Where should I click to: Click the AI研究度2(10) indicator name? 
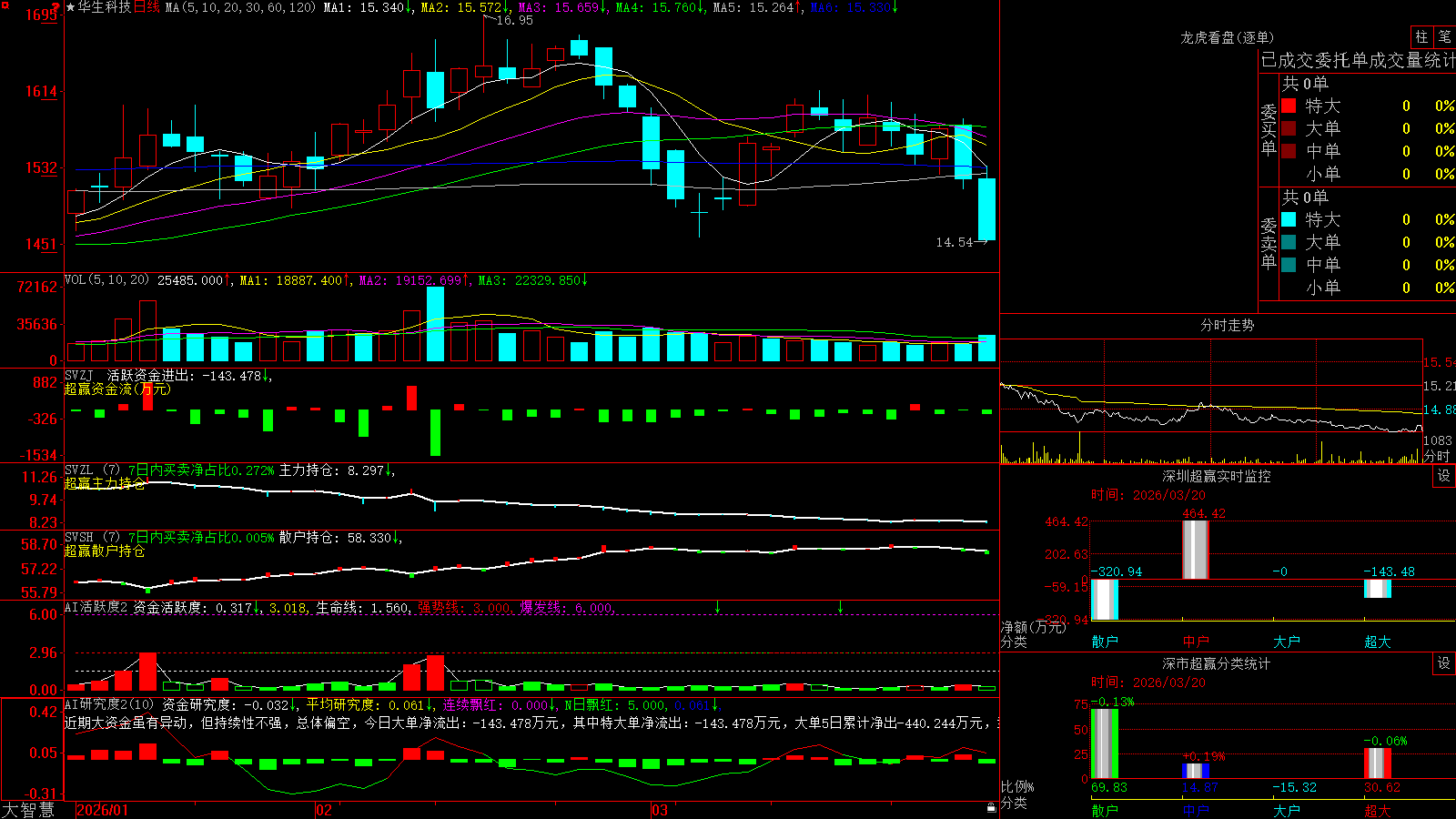click(x=109, y=704)
